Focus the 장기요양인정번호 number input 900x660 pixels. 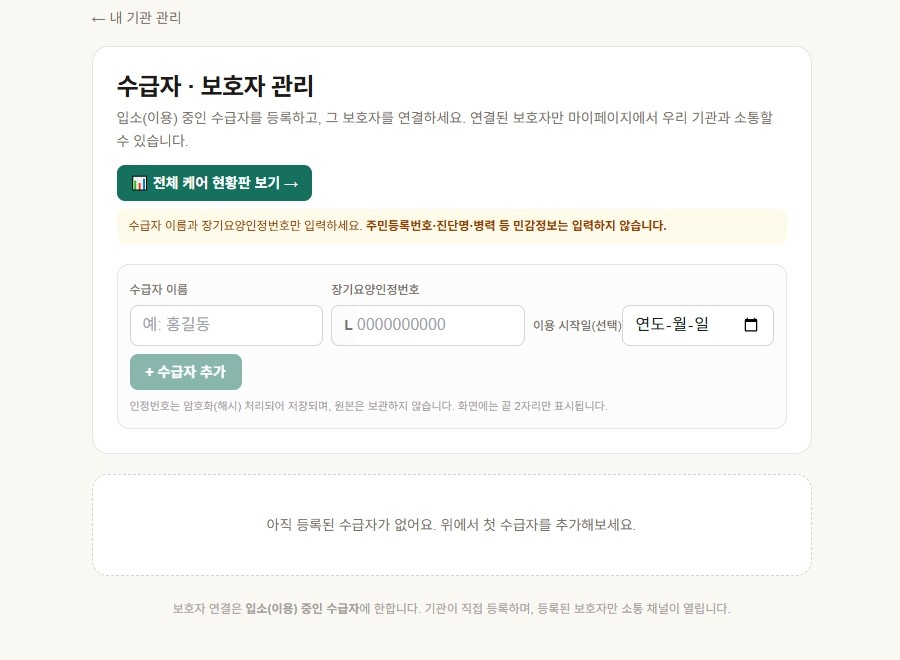428,325
